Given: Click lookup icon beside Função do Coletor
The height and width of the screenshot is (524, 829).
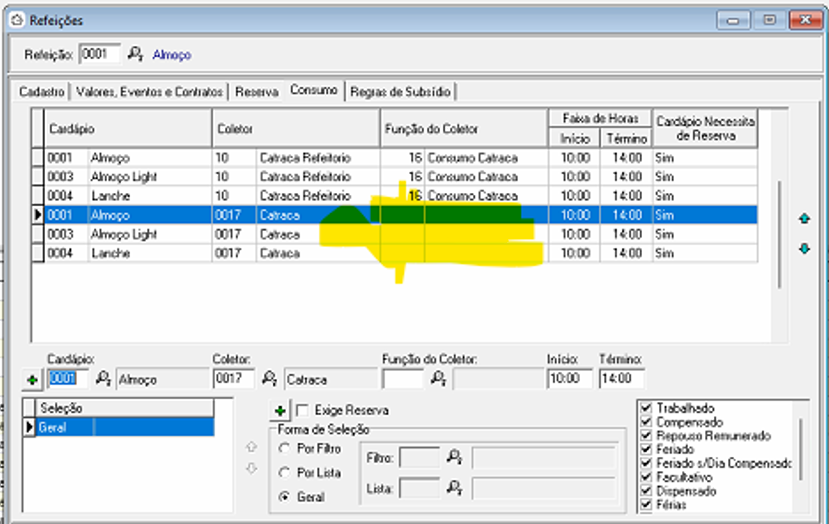Looking at the screenshot, I should (x=437, y=379).
